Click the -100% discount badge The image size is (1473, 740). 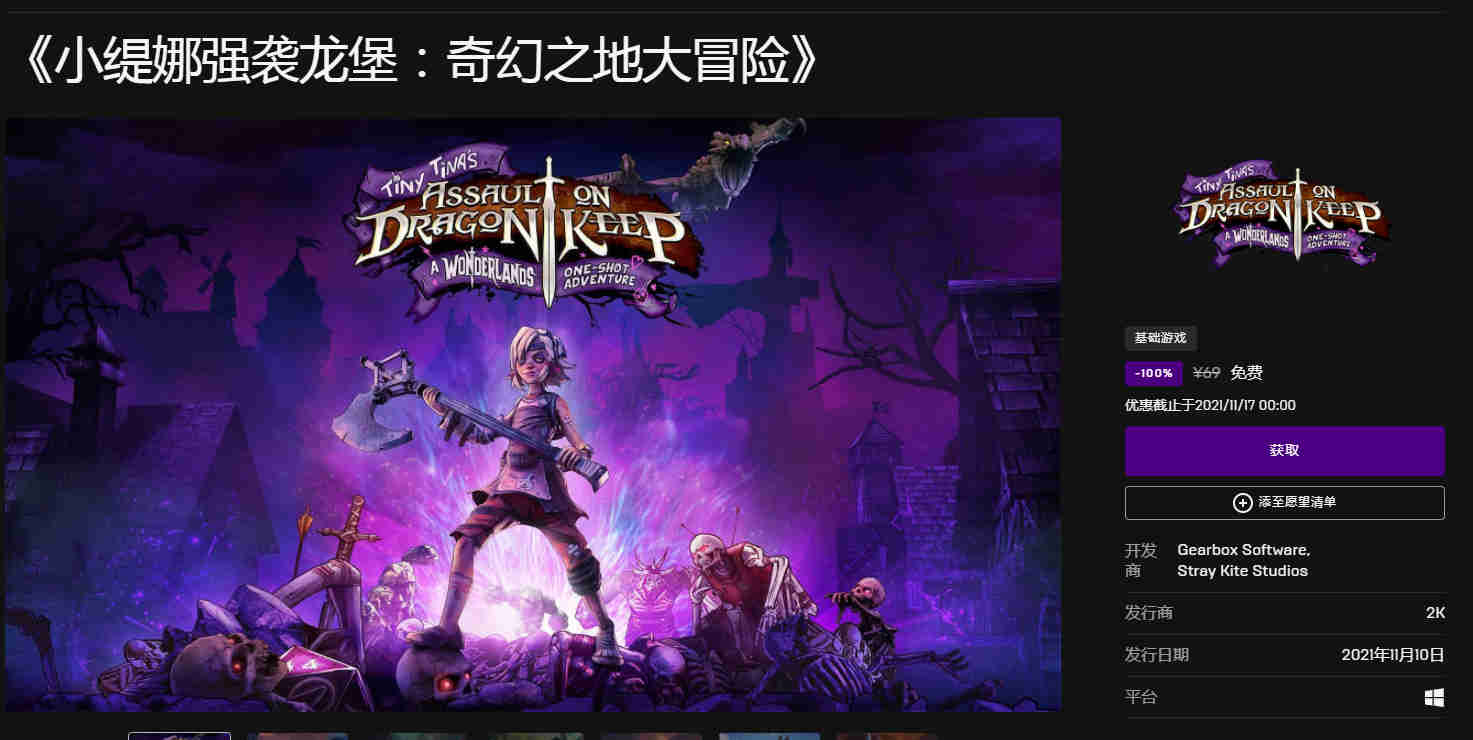coord(1153,373)
